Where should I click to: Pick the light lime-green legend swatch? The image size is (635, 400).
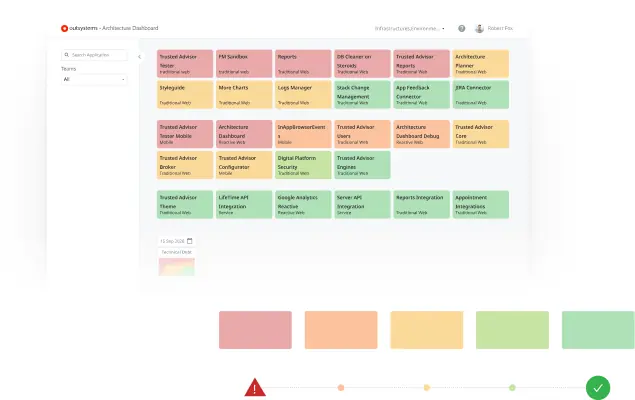point(512,330)
